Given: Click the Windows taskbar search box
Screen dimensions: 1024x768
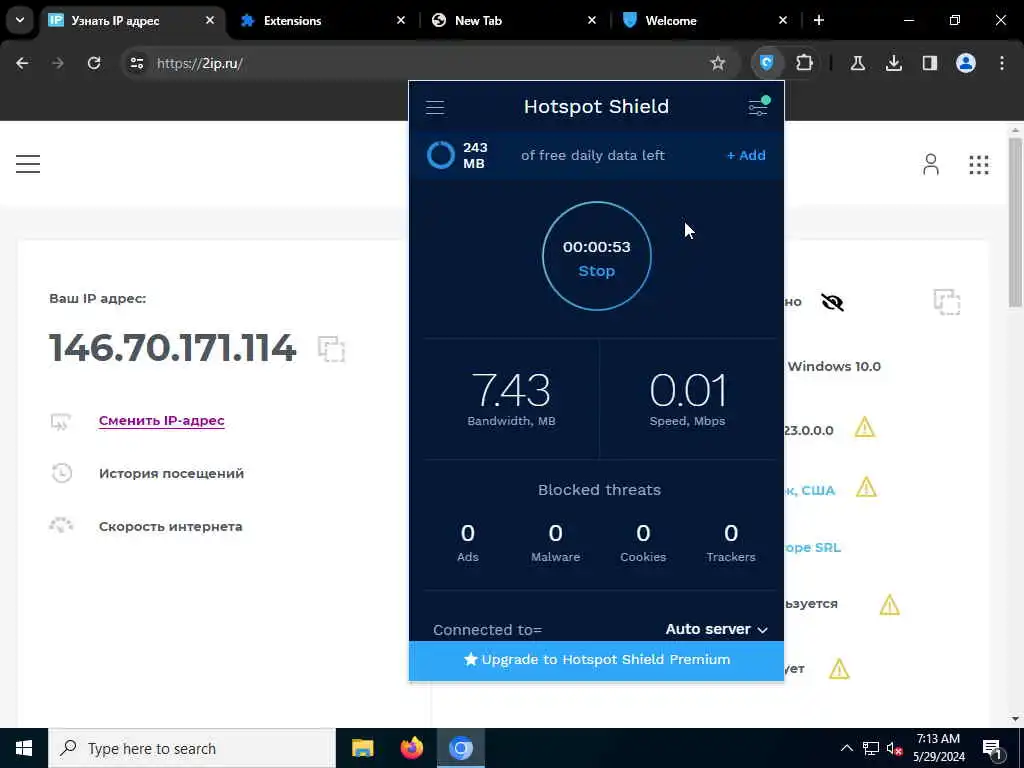Looking at the screenshot, I should point(191,748).
